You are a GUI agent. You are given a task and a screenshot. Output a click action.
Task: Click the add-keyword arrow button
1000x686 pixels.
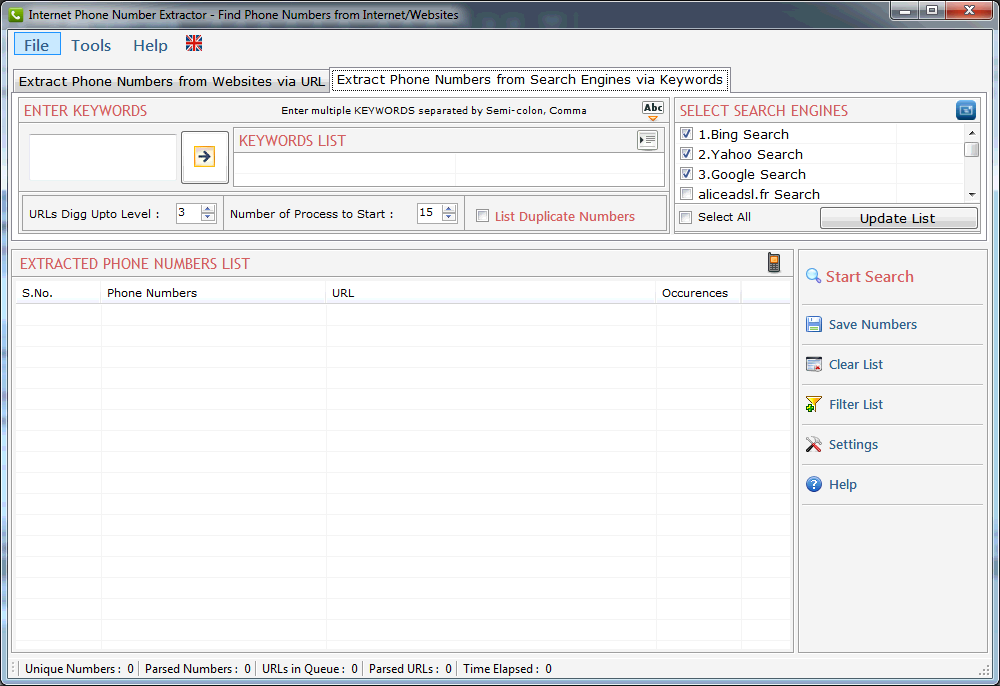(204, 157)
